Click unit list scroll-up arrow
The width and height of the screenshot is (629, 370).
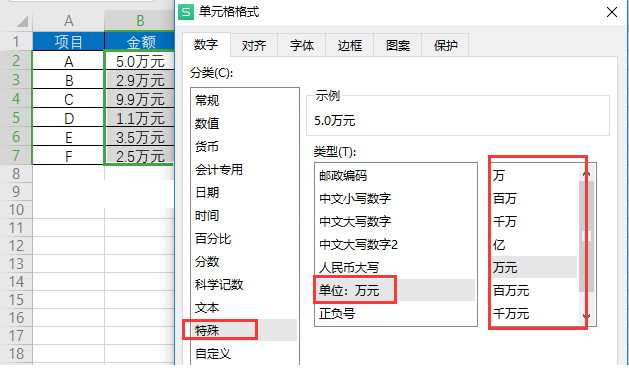coord(586,173)
